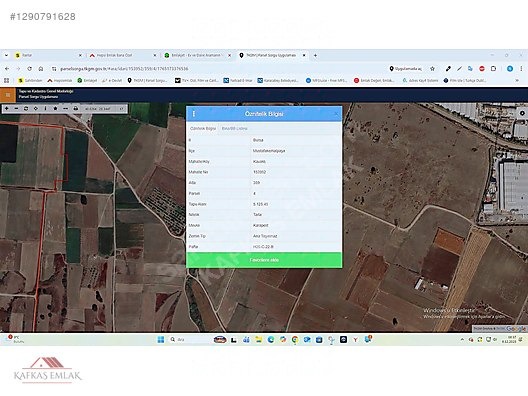Image resolution: width=528 pixels, height=396 pixels.
Task: Open File Explorer from the taskbar
Action: click(x=258, y=339)
